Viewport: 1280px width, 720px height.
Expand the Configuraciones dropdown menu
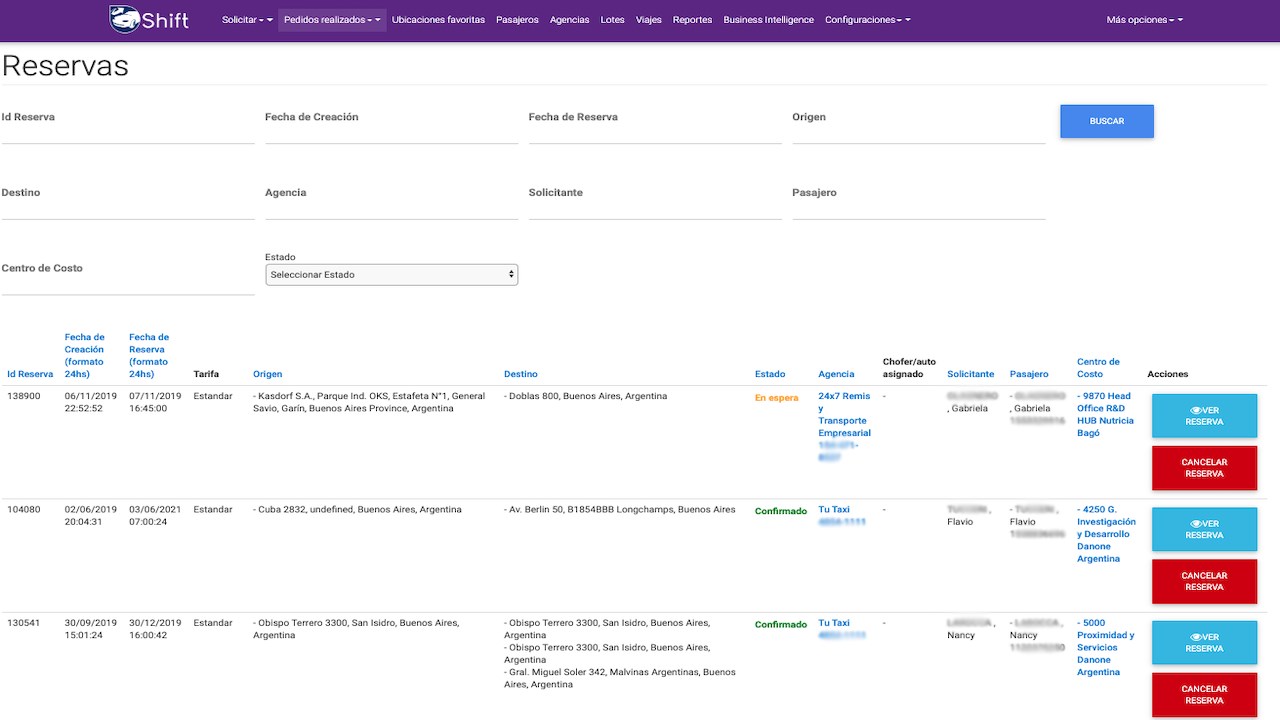click(x=867, y=20)
